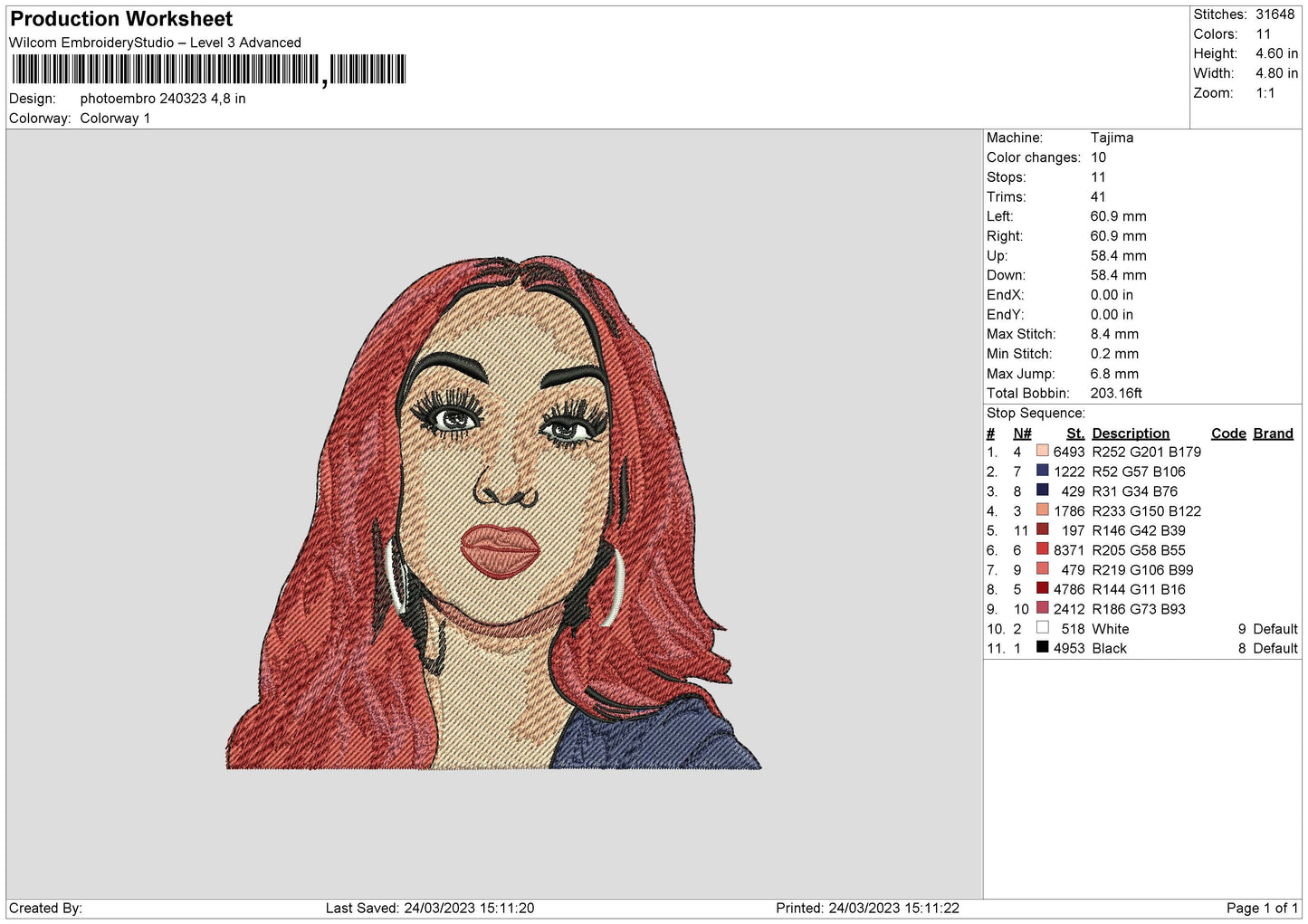Click the Min Stitch value 0.2 mm

1114,354
